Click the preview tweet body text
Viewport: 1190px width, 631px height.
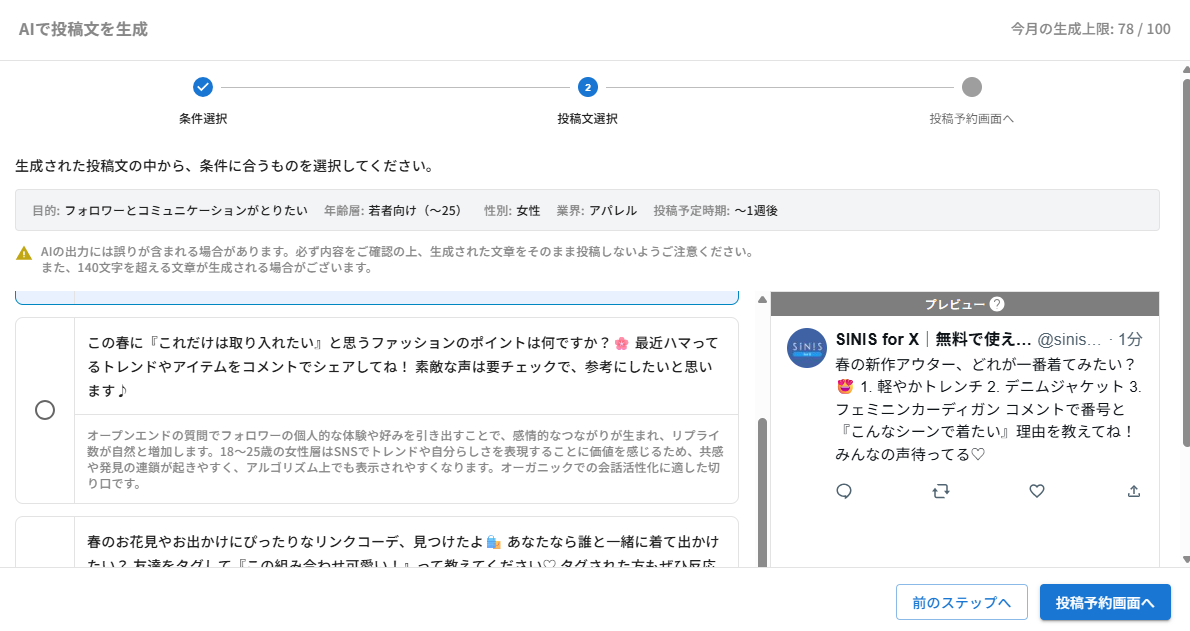[988, 409]
